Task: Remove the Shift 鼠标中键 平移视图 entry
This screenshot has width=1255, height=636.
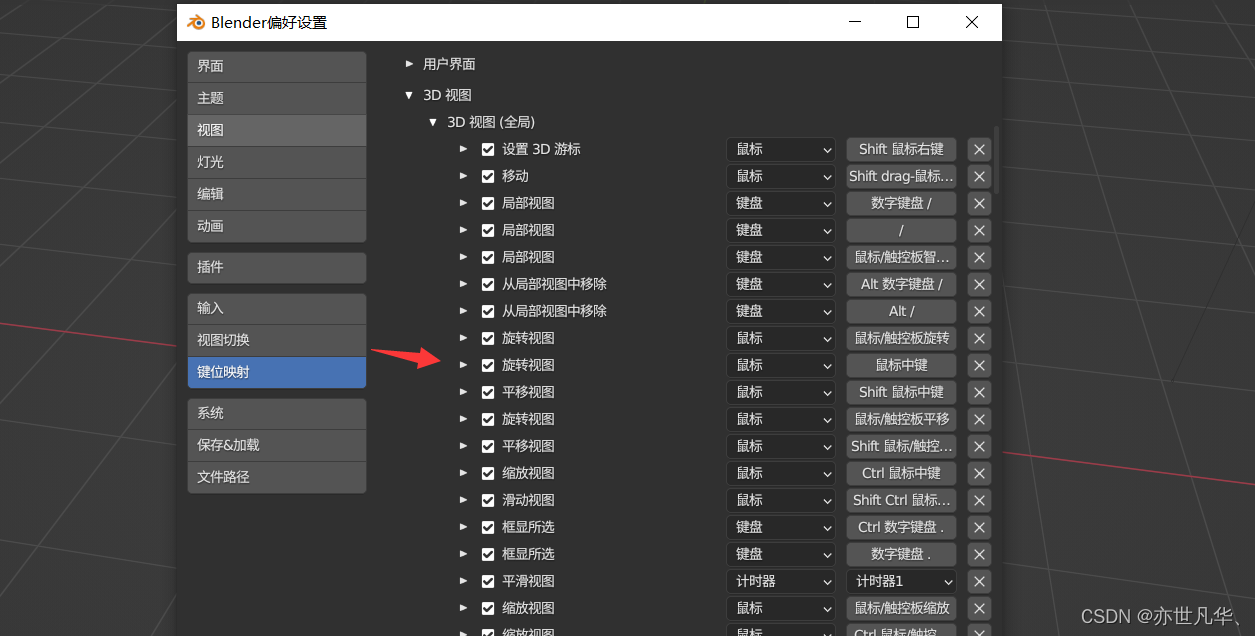Action: [x=979, y=392]
